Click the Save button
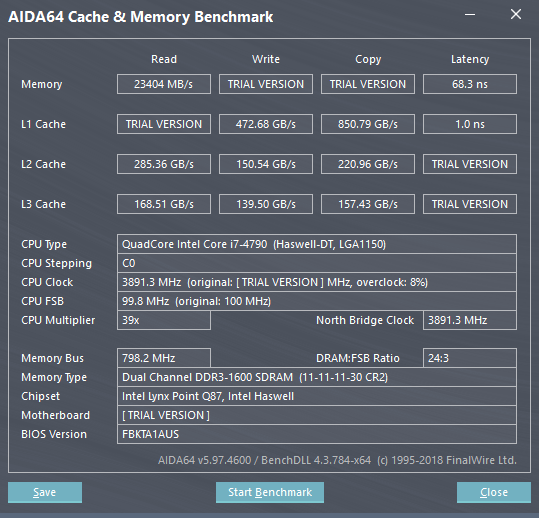Viewport: 539px width, 518px height. click(45, 492)
